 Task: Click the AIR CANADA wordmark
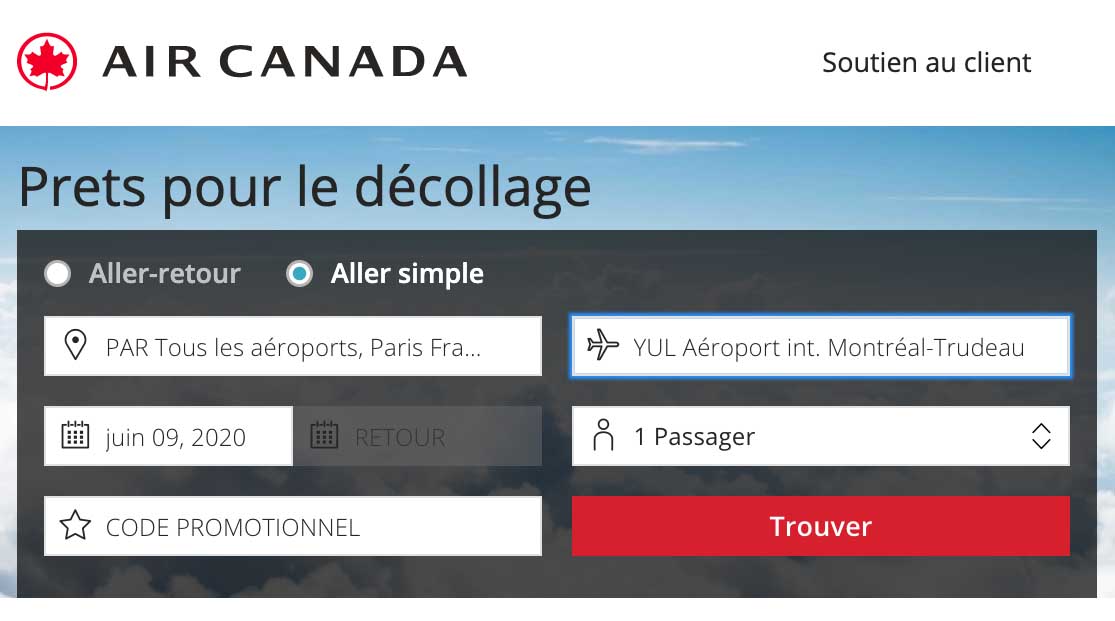coord(284,62)
